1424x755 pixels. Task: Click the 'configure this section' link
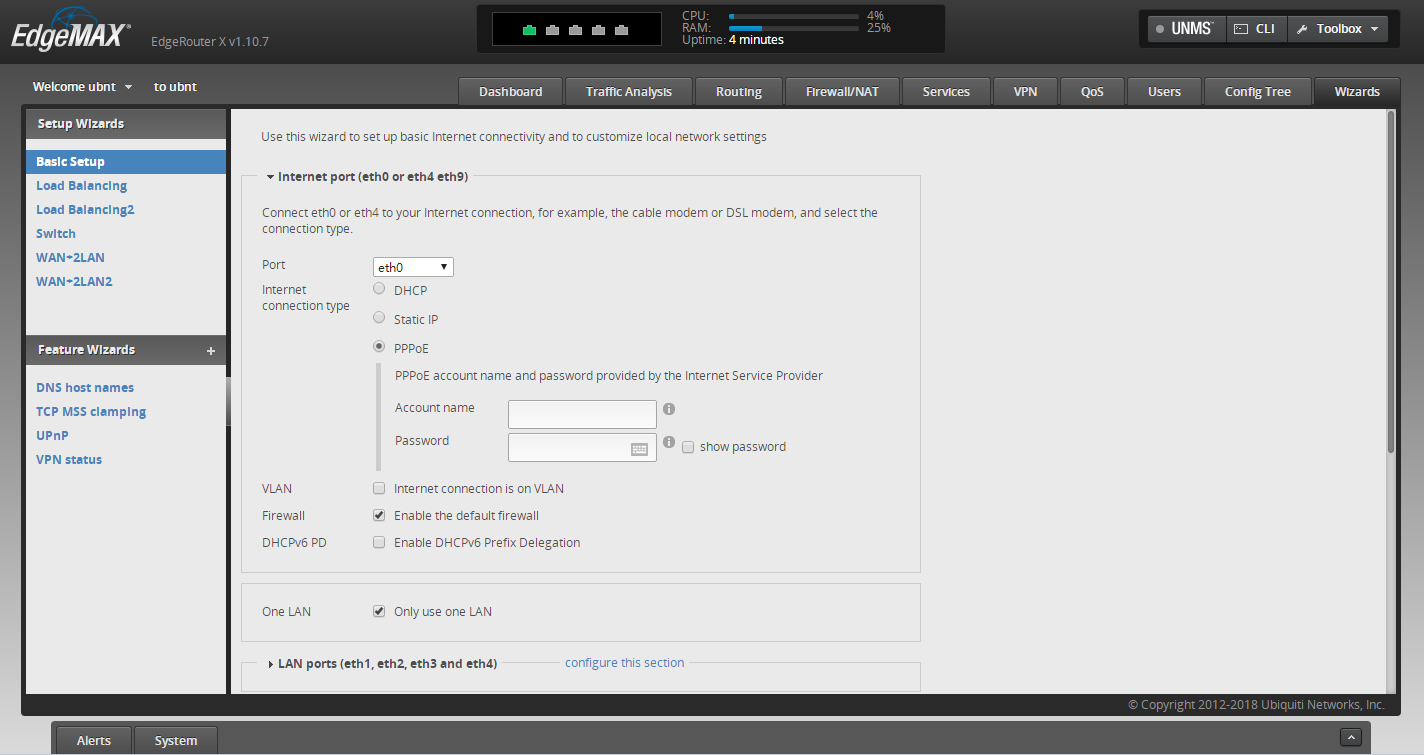[x=625, y=663]
